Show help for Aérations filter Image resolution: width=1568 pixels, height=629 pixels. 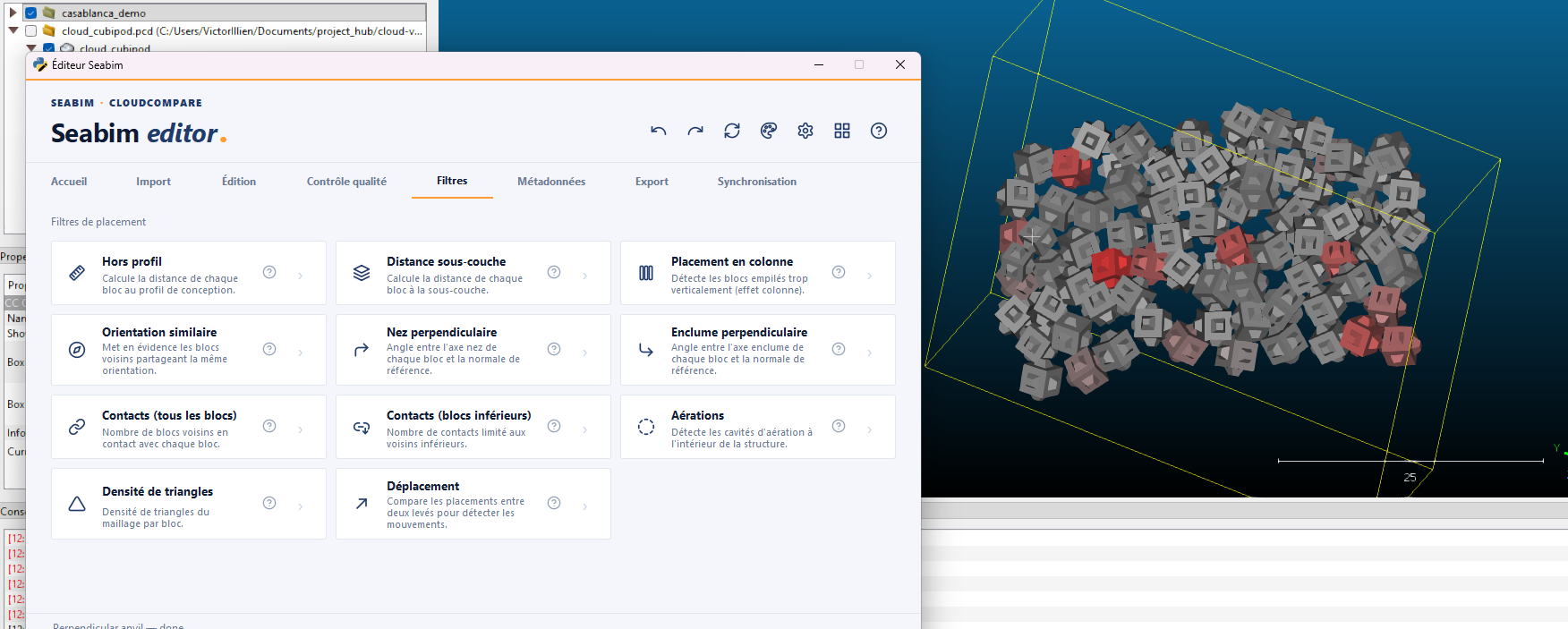point(839,426)
